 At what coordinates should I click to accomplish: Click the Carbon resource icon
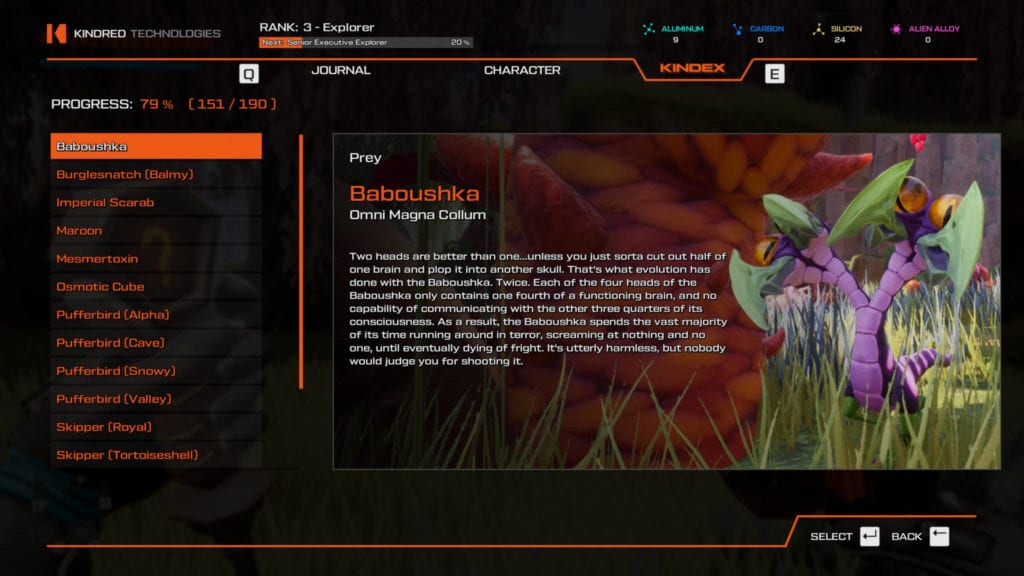pos(738,29)
